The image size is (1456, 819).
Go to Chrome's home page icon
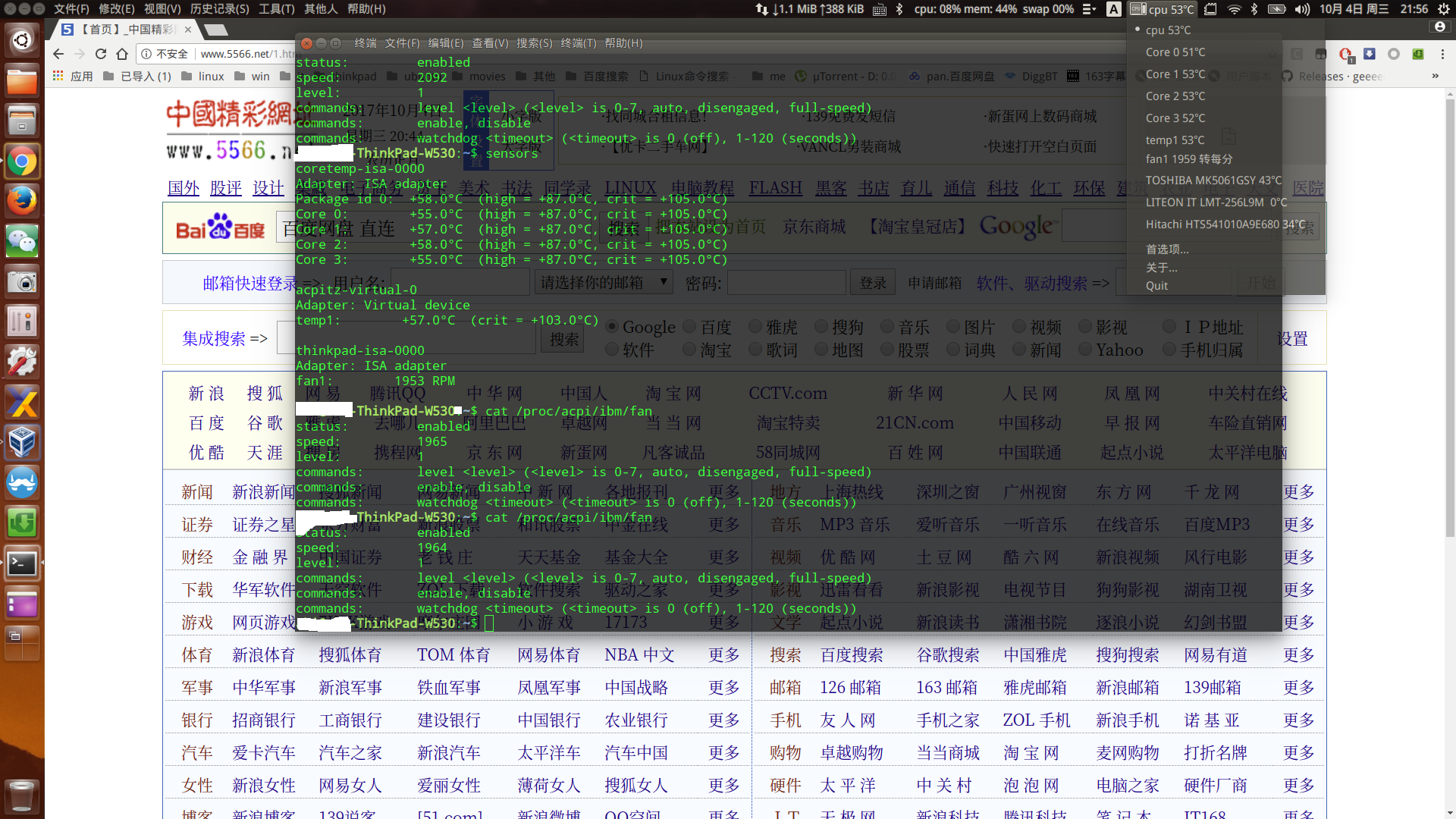coord(122,54)
